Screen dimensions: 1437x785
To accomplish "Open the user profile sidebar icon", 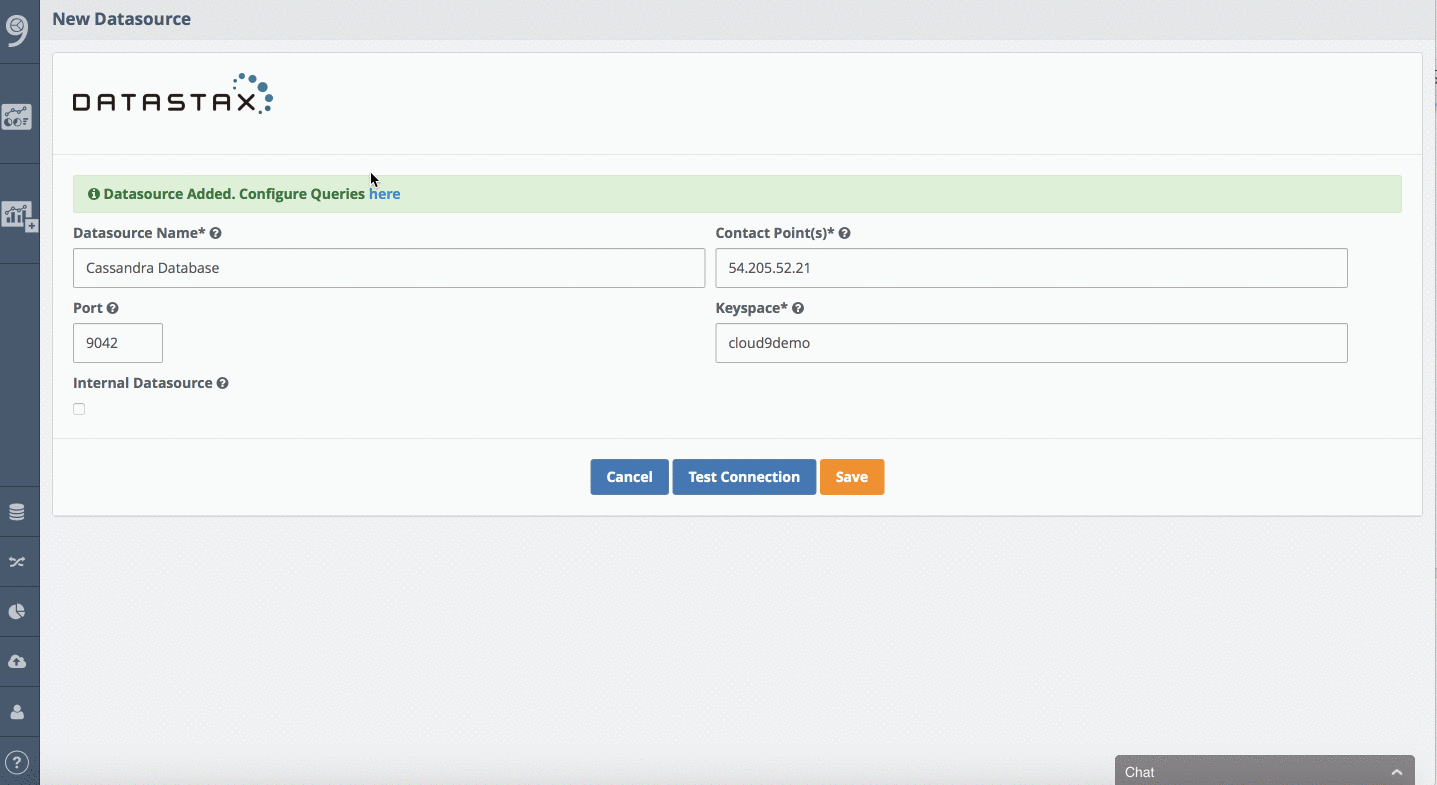I will tap(17, 712).
